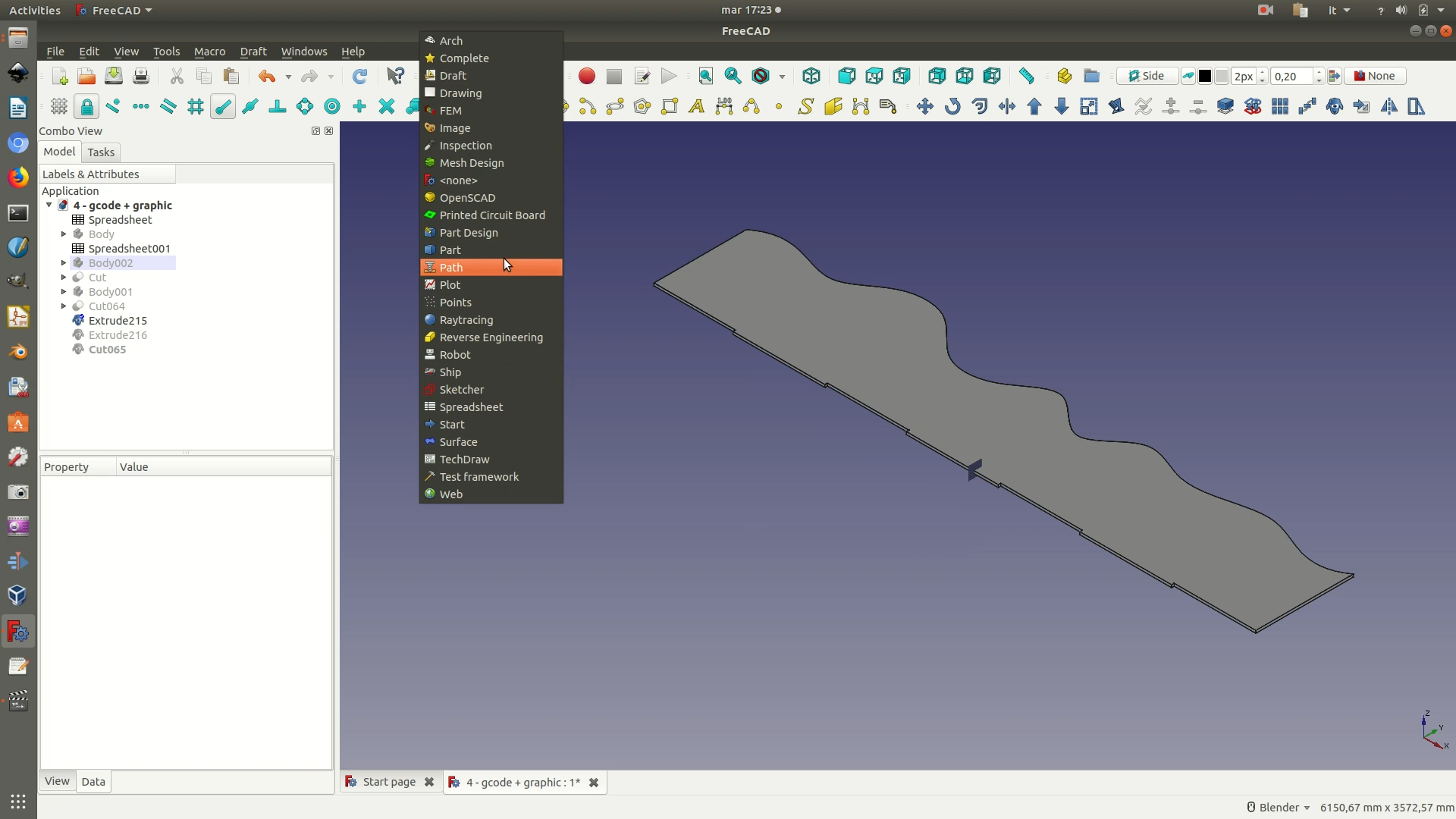Open the gray face color swatch

(1222, 76)
